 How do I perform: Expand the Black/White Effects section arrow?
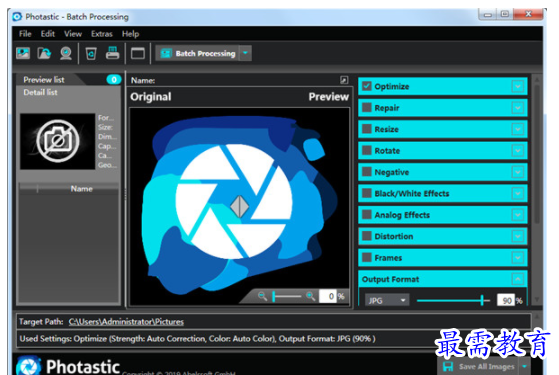click(518, 193)
